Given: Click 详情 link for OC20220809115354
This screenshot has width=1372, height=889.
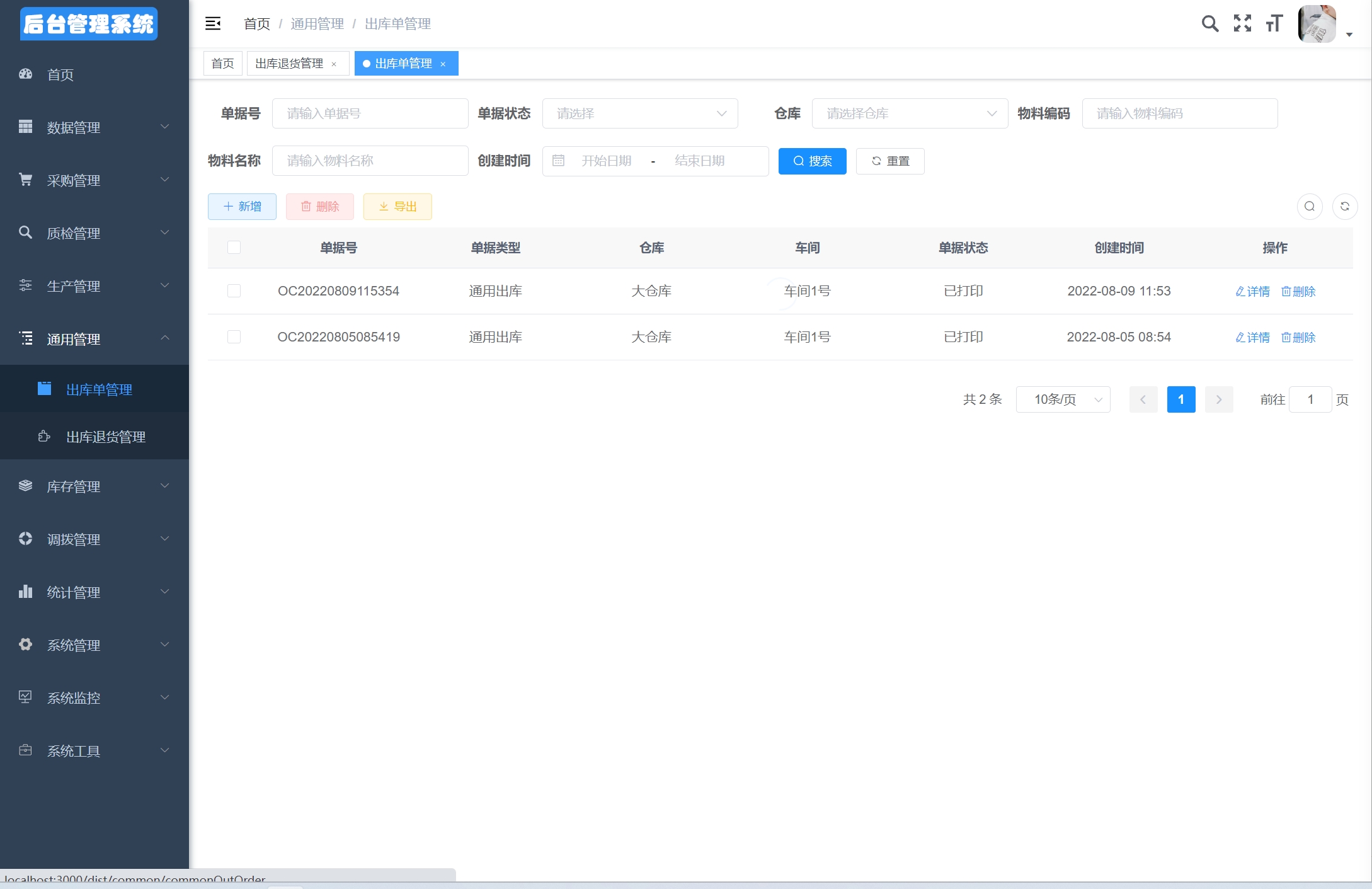Looking at the screenshot, I should tap(1252, 292).
